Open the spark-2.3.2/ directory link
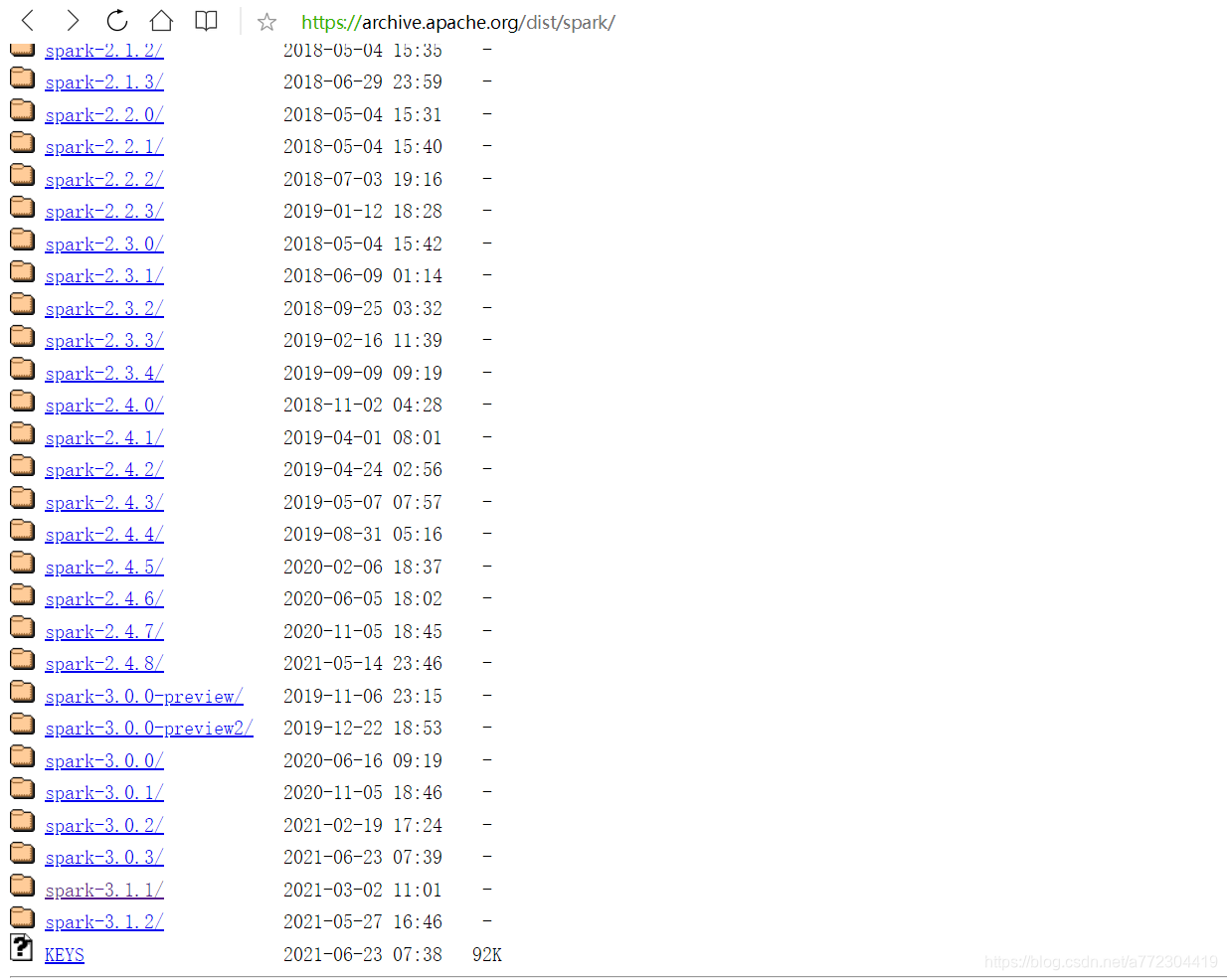This screenshot has width=1227, height=980. click(x=104, y=309)
